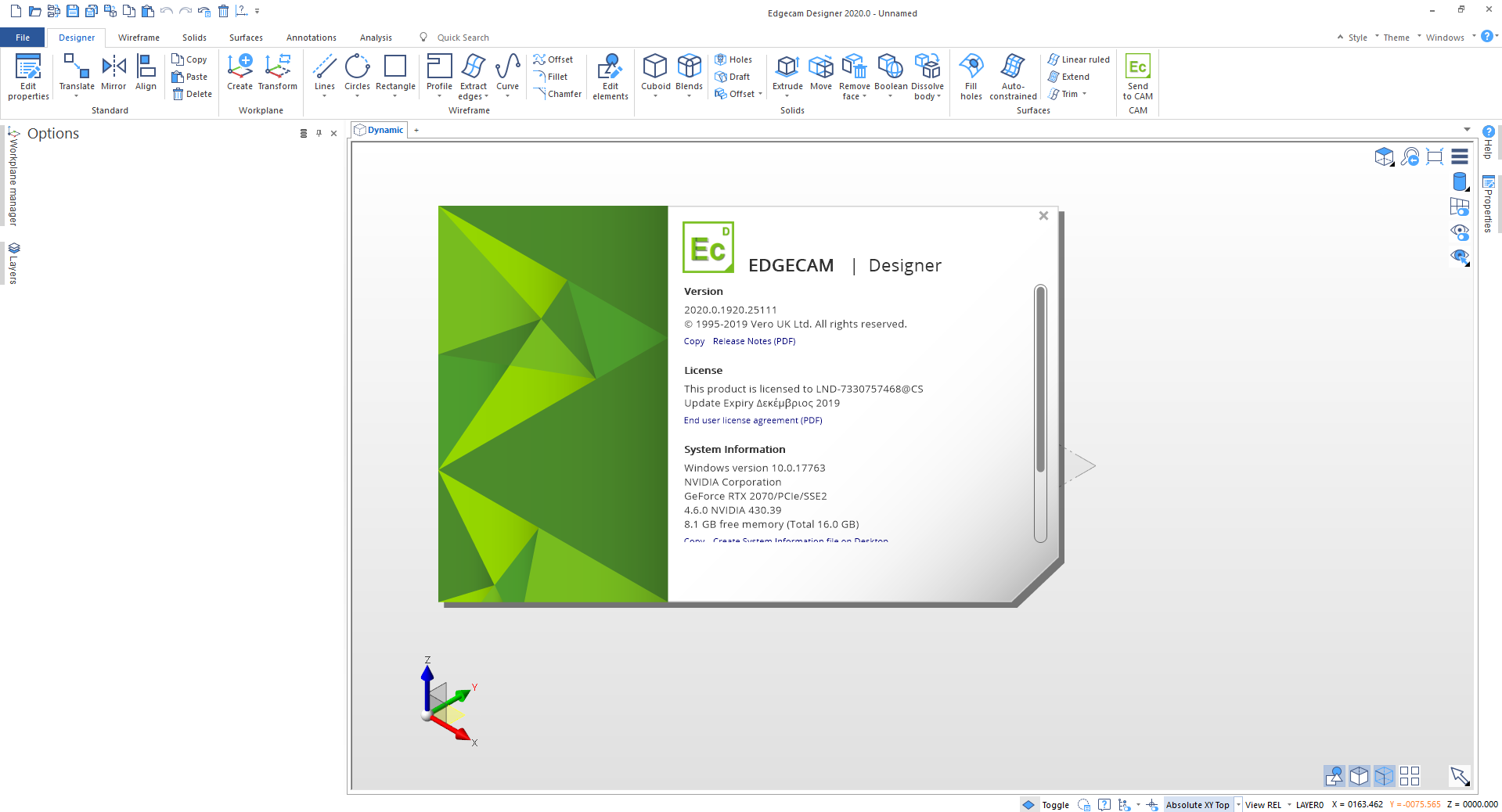Click the trash can icon in quick access toolbar

click(x=223, y=11)
